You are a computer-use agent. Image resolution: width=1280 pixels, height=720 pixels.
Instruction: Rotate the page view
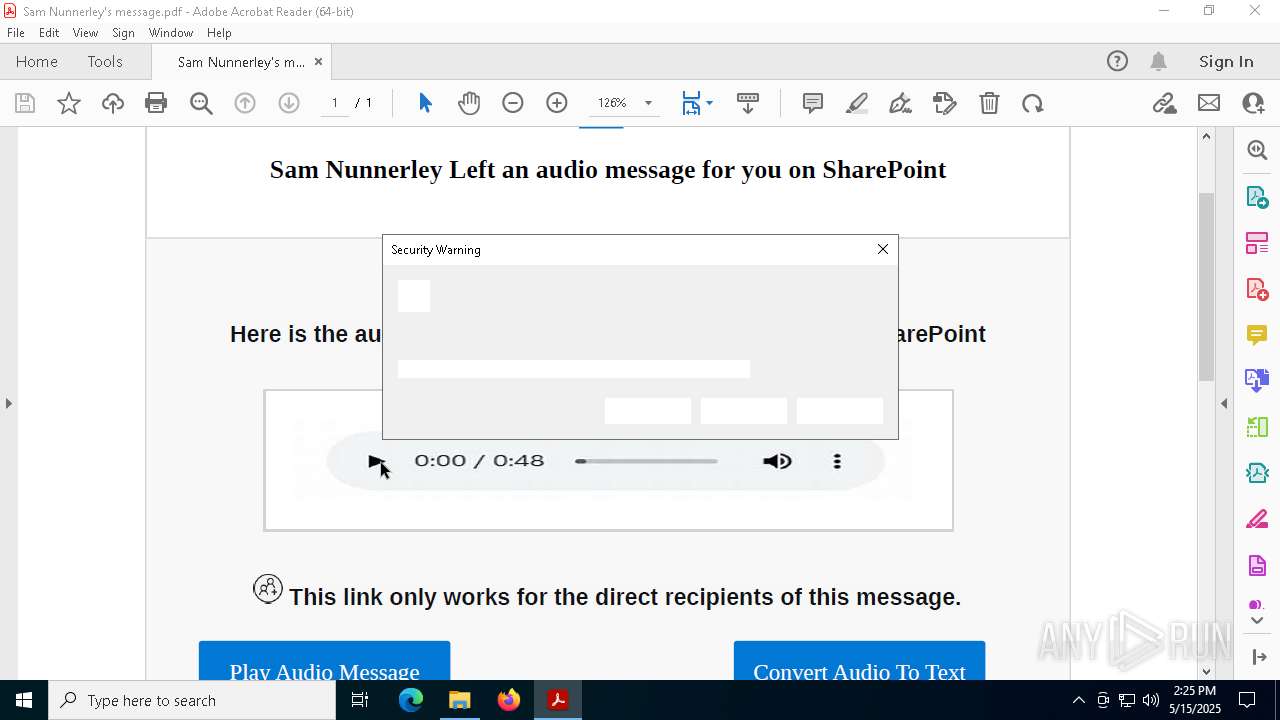(1033, 103)
